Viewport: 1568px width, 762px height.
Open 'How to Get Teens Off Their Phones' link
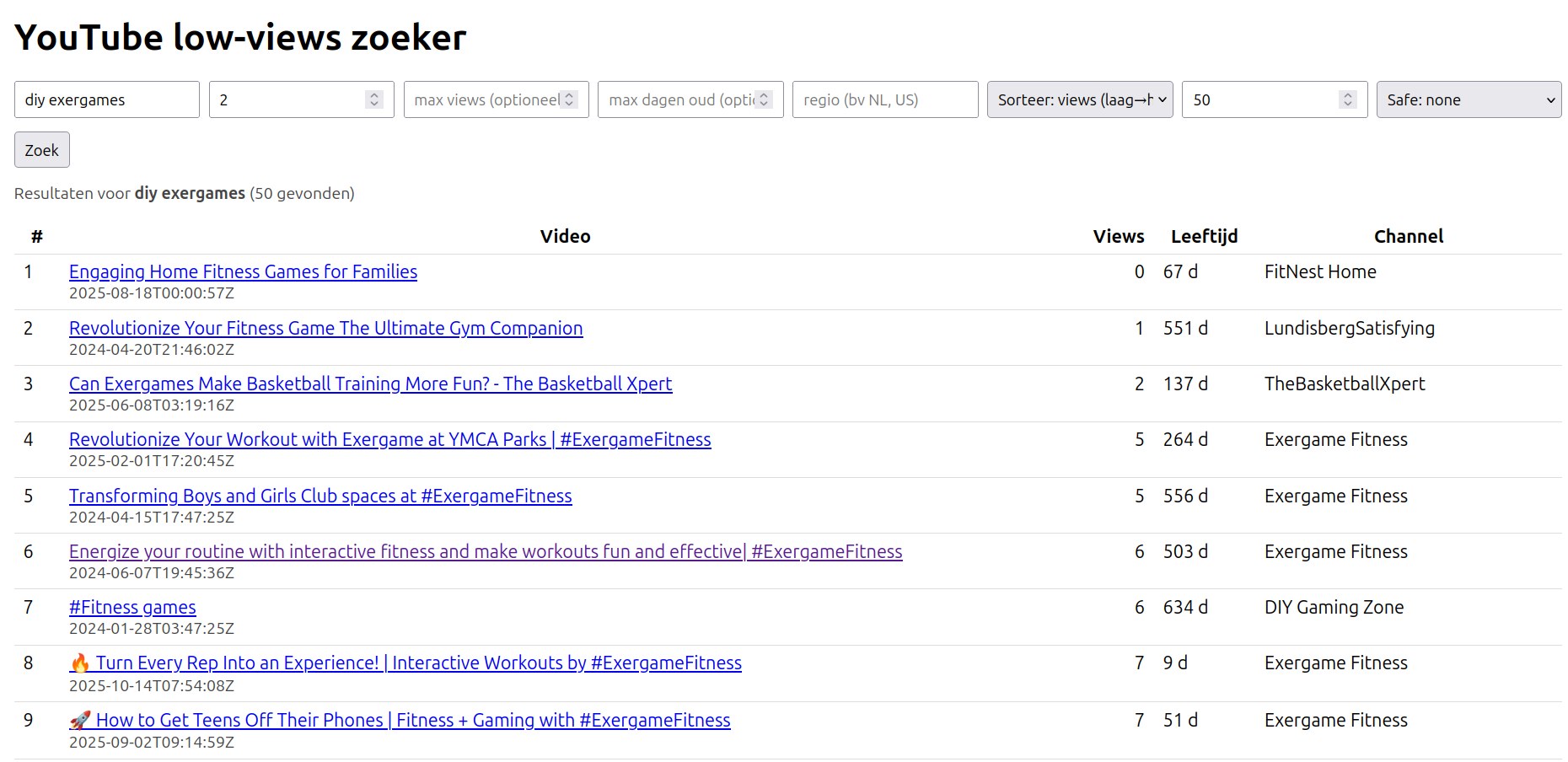coord(412,720)
